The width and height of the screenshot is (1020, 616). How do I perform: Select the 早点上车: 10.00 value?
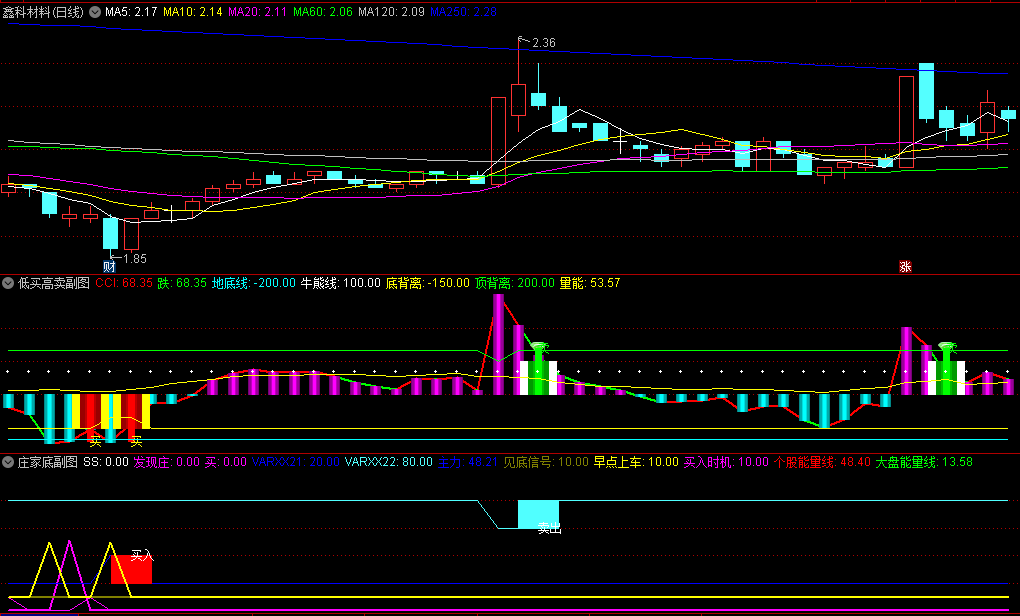(636, 462)
